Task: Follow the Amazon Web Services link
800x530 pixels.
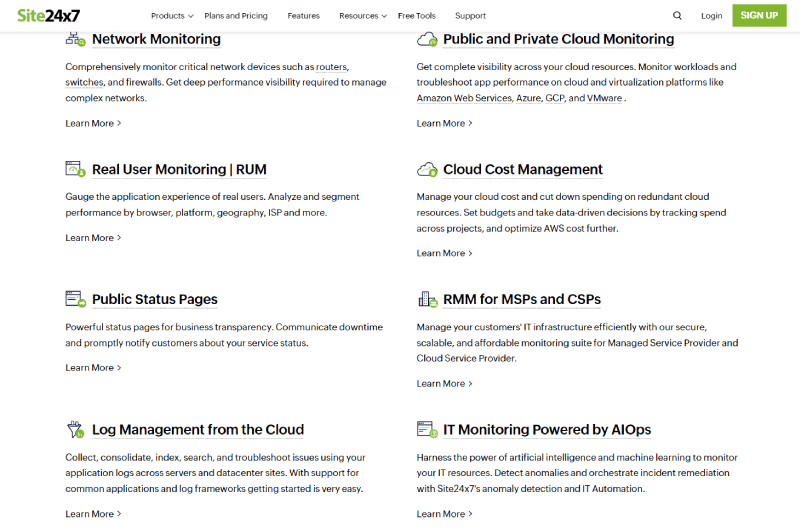Action: click(x=464, y=98)
